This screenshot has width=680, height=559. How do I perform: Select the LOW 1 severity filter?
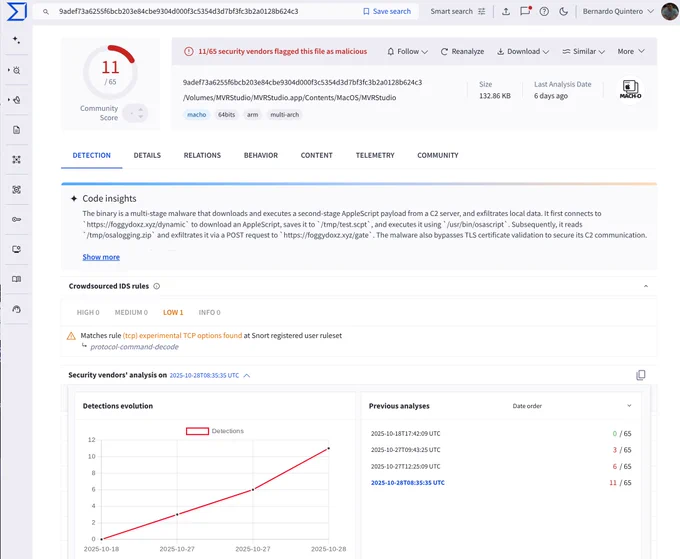(173, 313)
